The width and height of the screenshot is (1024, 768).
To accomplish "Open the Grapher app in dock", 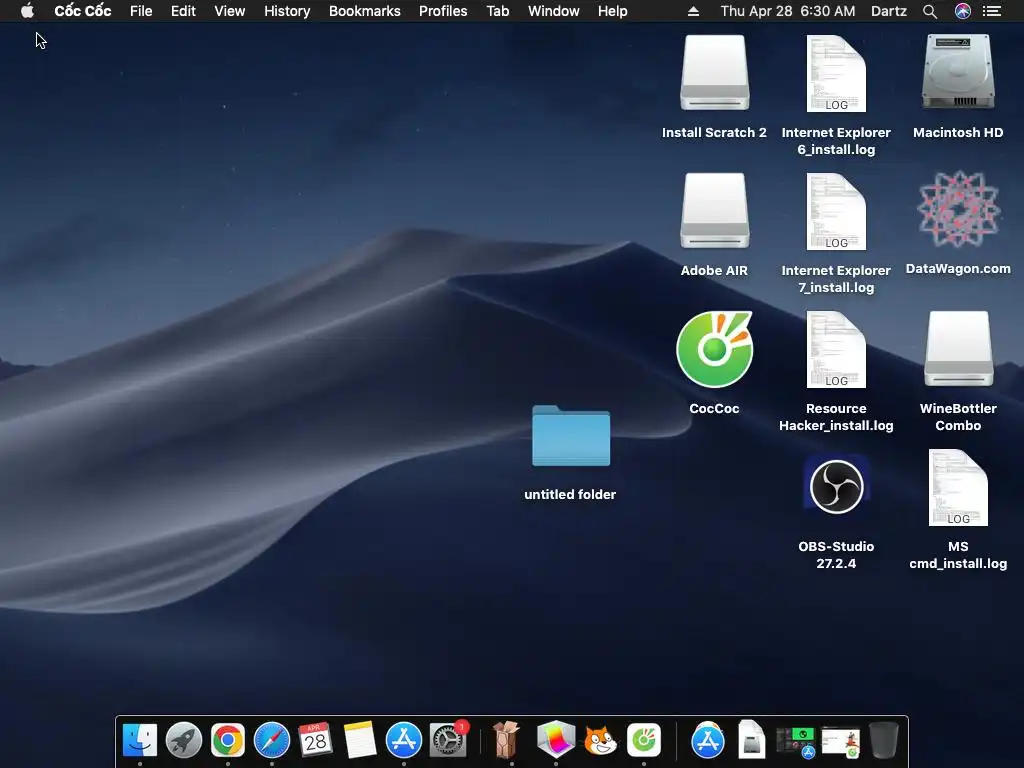I will (556, 740).
